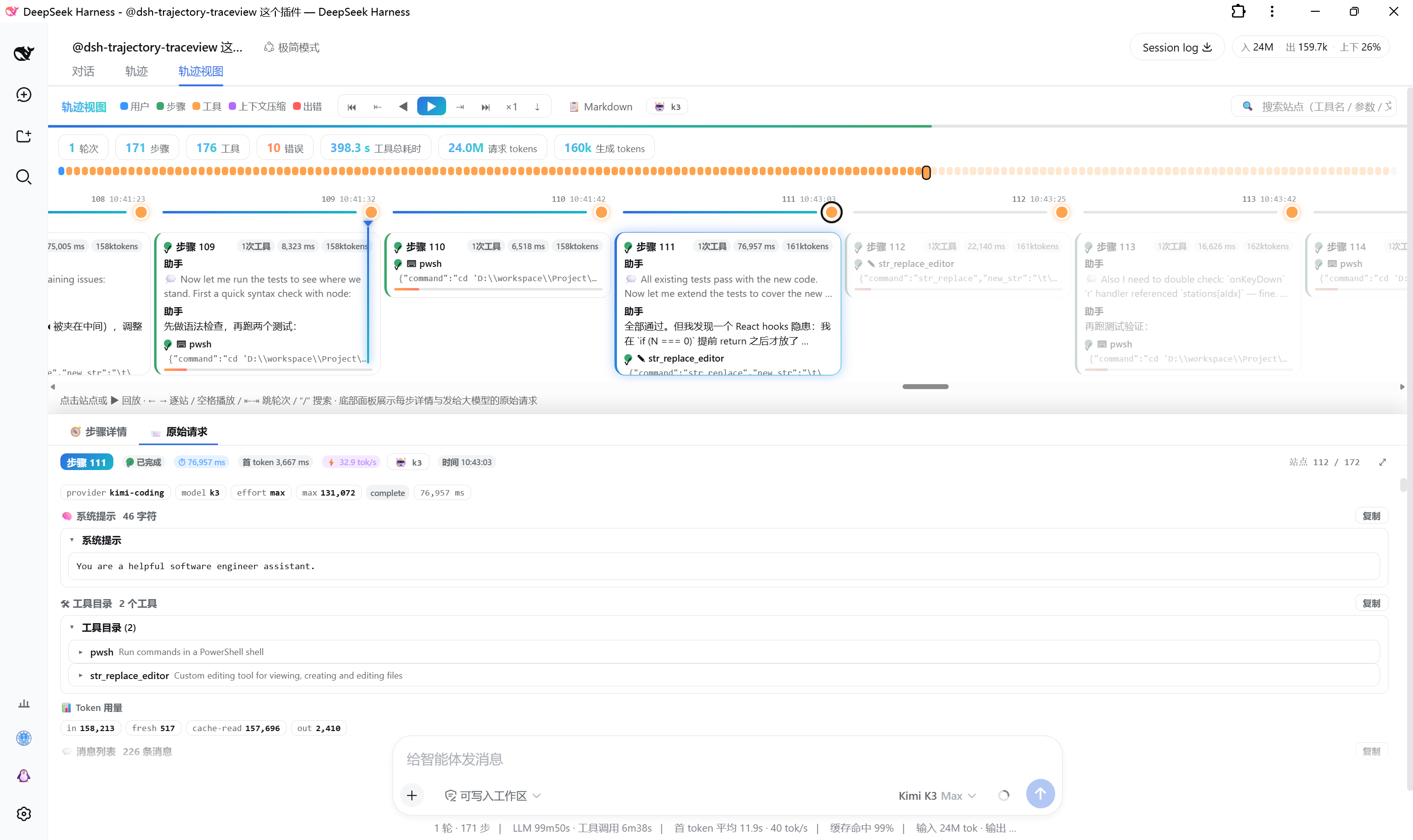
Task: Expand the pwsh tool entry
Action: (723, 652)
